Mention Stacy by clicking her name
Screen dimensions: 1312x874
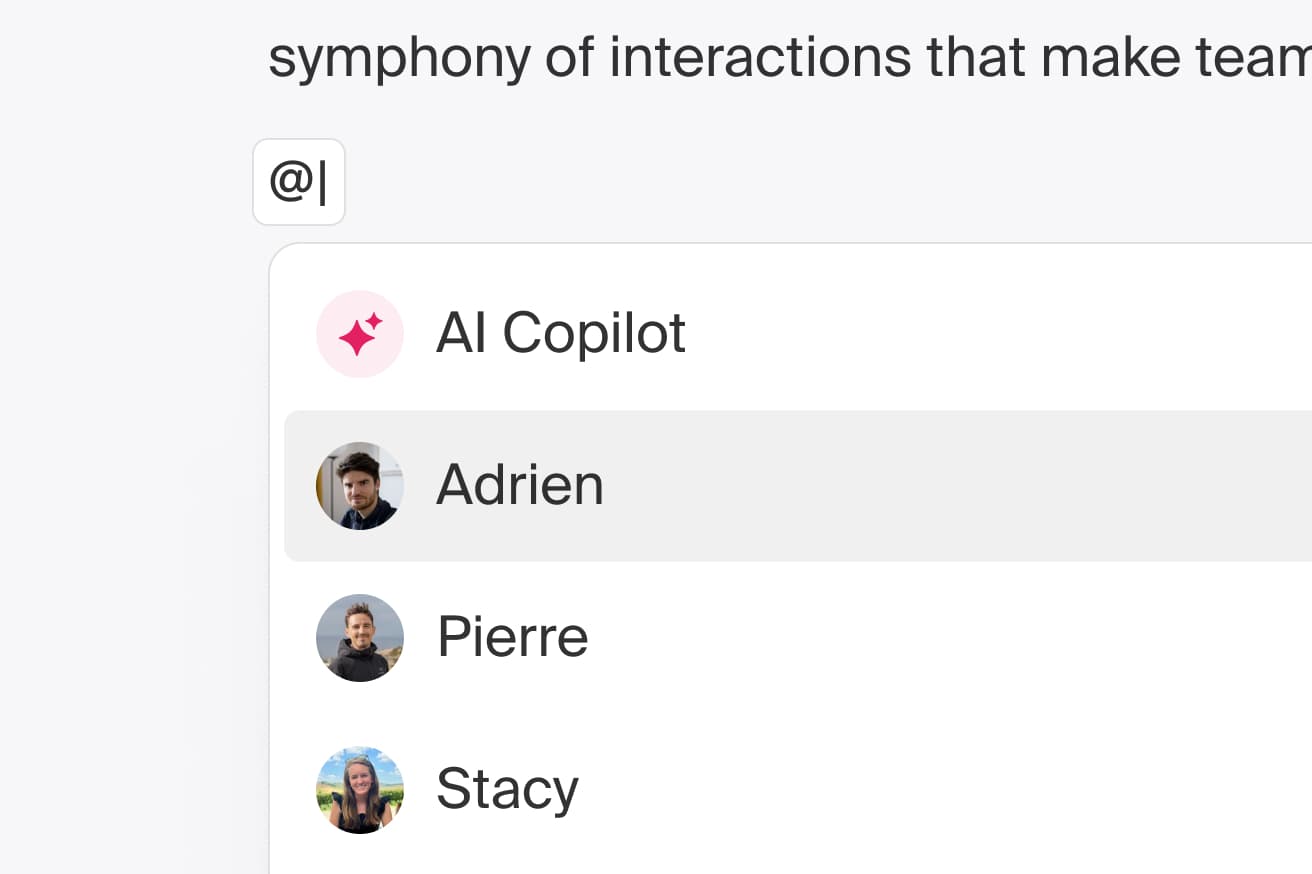coord(507,790)
